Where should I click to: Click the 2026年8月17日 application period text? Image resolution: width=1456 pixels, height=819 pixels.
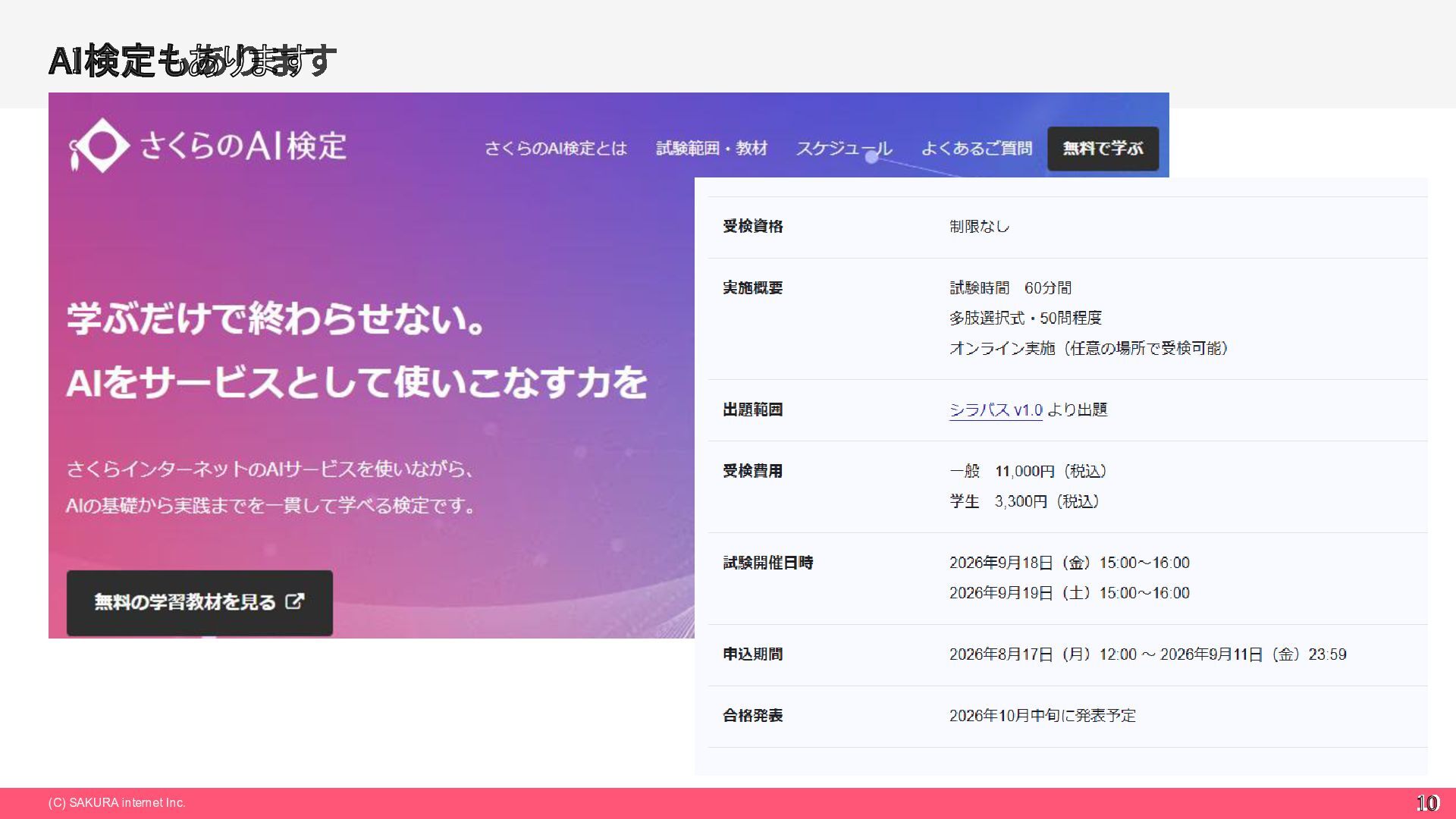point(1147,654)
